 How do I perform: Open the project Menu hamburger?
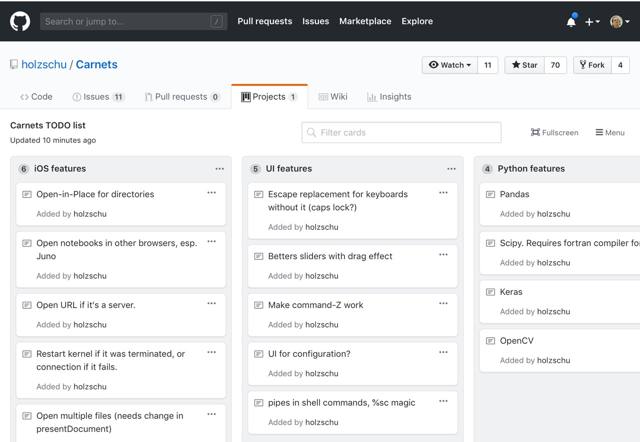coord(610,132)
